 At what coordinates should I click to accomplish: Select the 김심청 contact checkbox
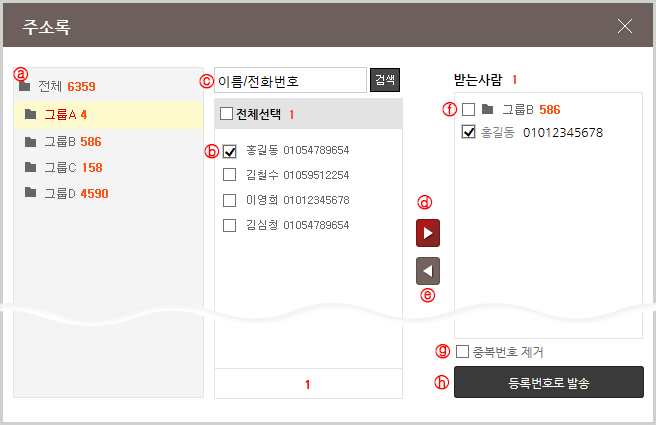coord(229,225)
